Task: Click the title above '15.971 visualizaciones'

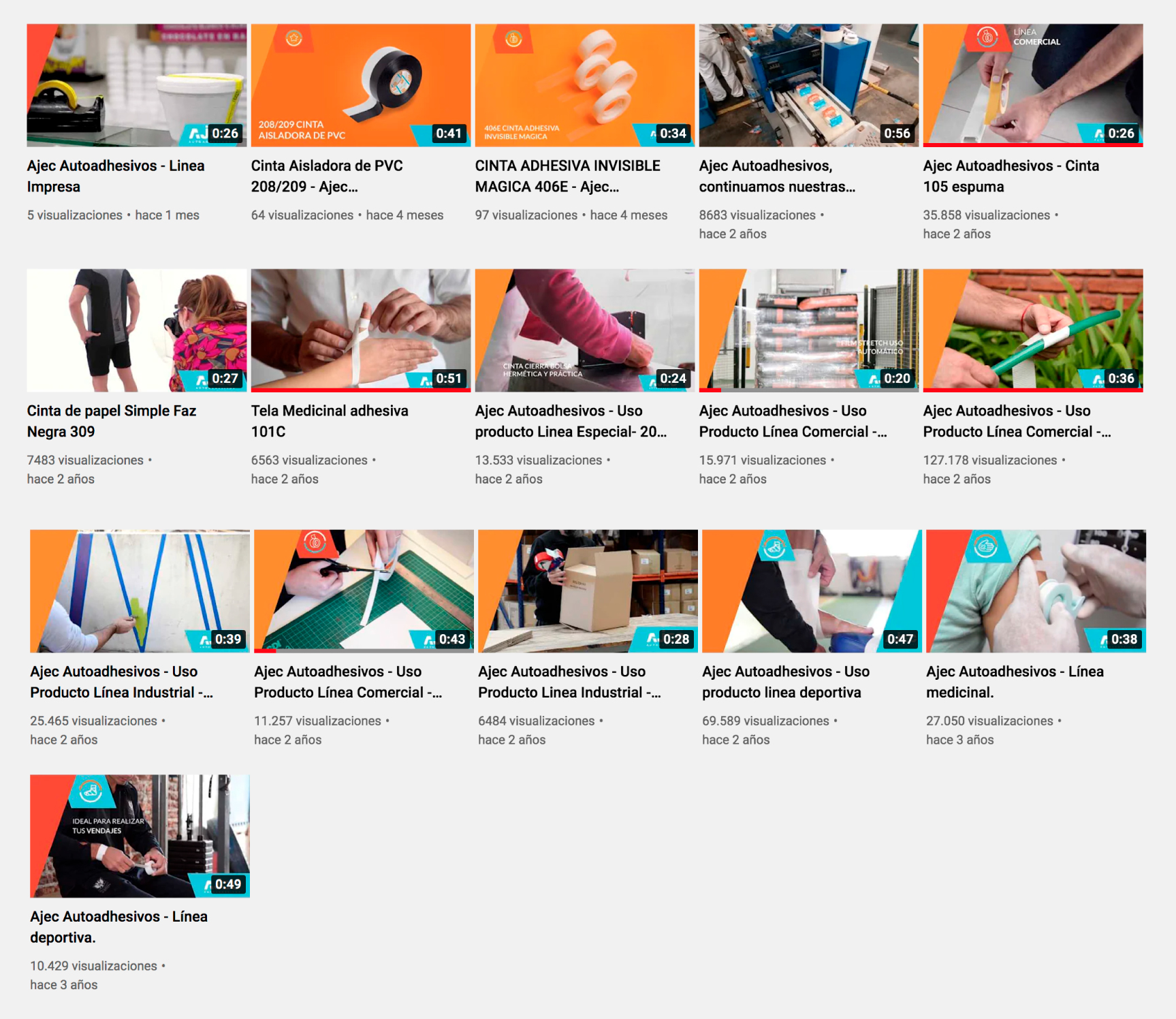Action: 793,422
